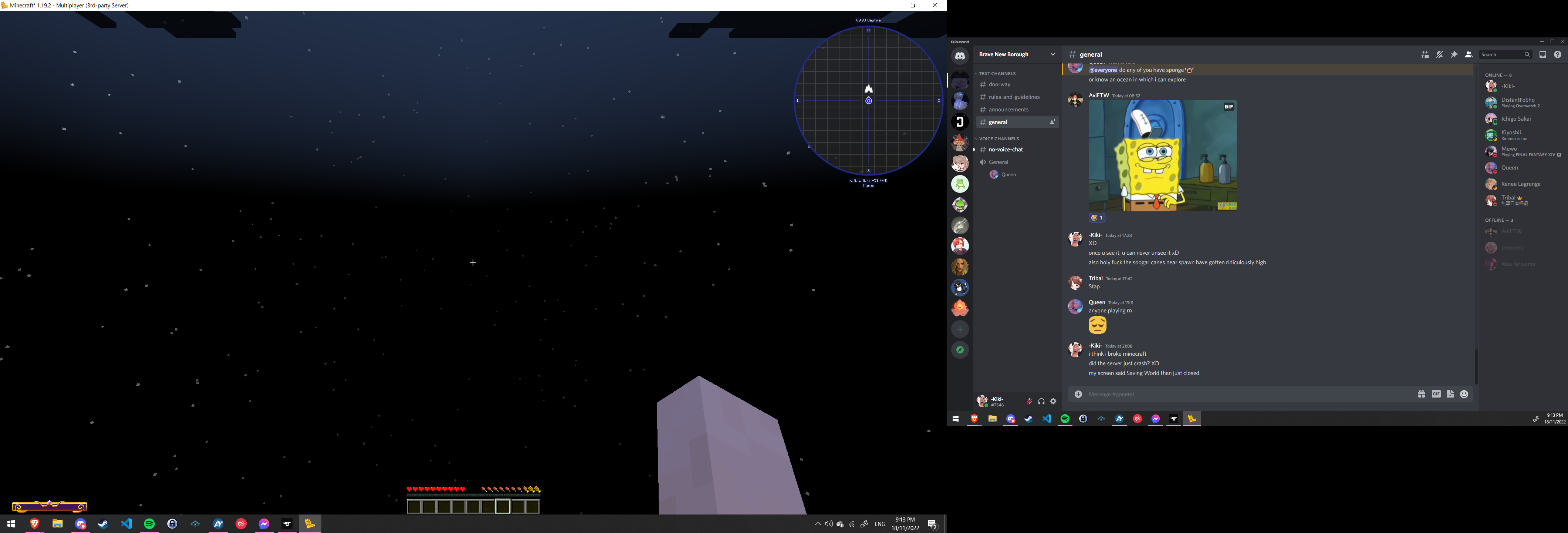The width and height of the screenshot is (1568, 533).
Task: Collapse the VOICE CHANNELS category
Action: click(998, 139)
